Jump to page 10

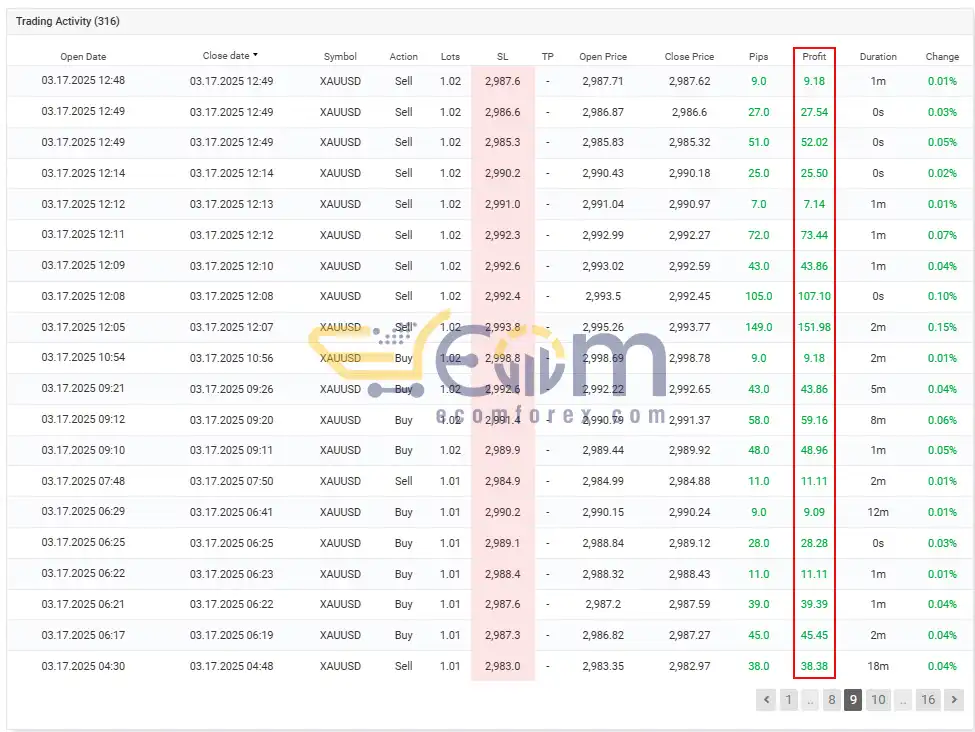878,700
